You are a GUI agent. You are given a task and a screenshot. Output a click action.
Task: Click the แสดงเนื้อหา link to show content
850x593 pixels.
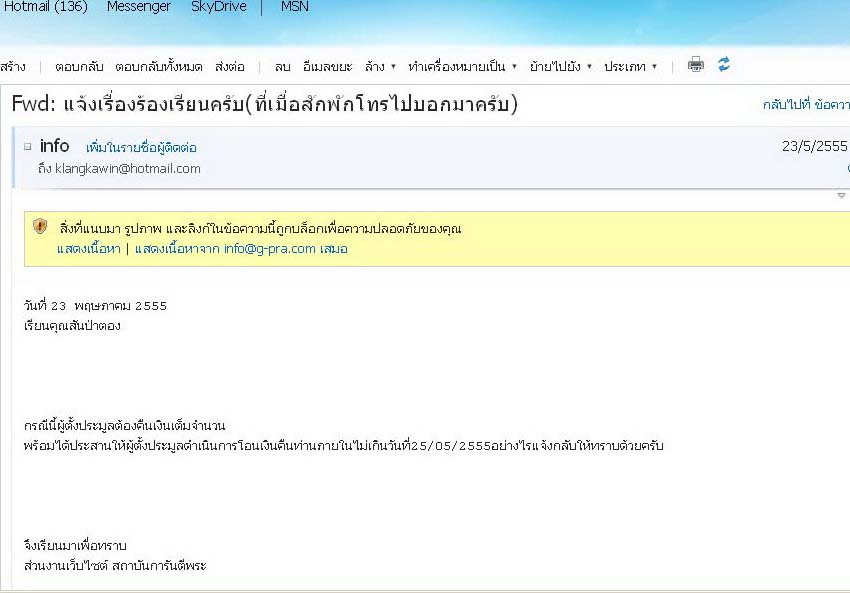[x=88, y=249]
